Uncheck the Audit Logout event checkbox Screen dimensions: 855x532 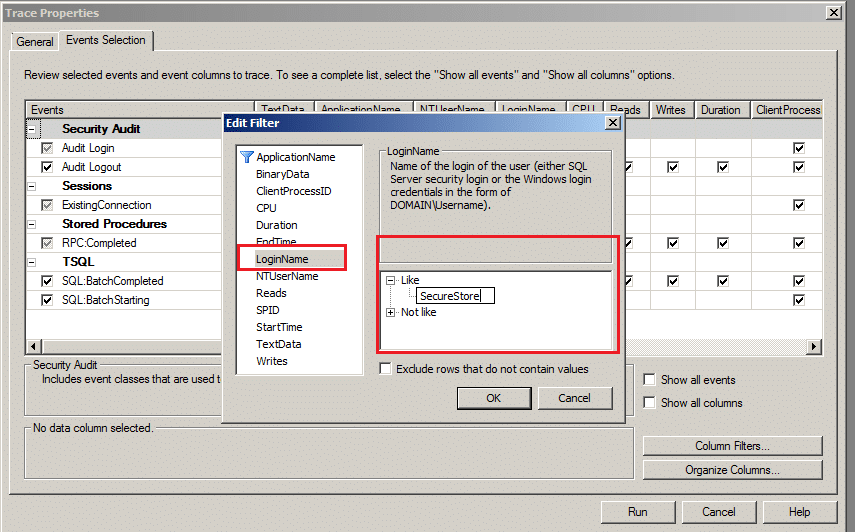47,167
